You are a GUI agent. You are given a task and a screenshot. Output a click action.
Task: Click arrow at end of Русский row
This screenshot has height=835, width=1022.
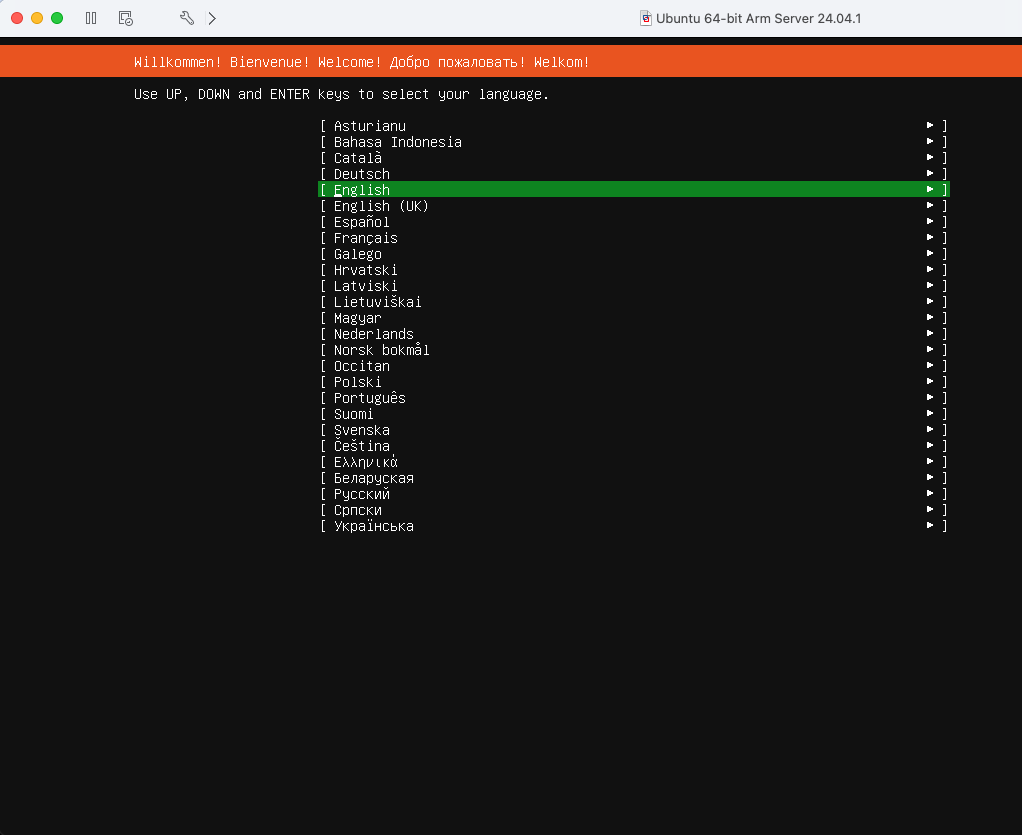click(x=930, y=493)
